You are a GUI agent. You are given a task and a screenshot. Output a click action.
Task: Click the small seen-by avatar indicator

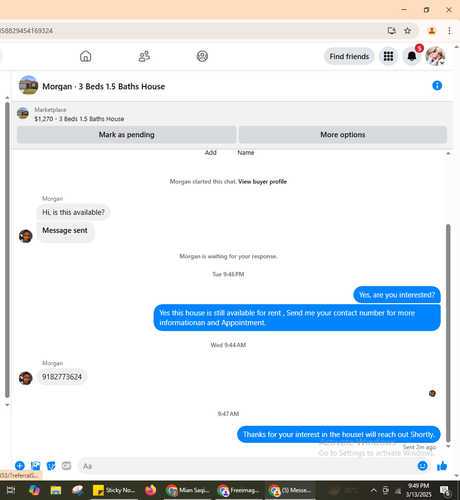[432, 393]
